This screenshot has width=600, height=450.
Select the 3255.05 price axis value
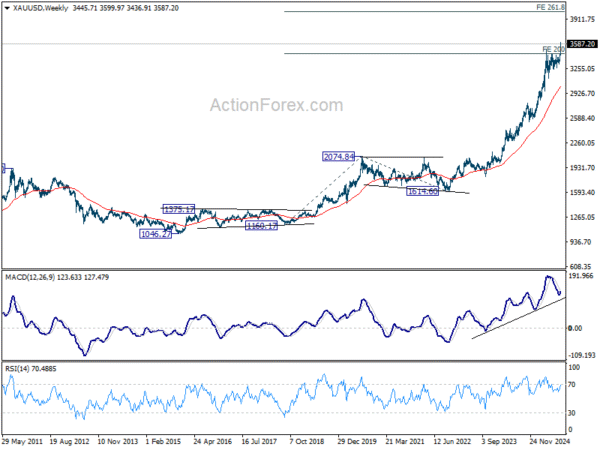(582, 69)
